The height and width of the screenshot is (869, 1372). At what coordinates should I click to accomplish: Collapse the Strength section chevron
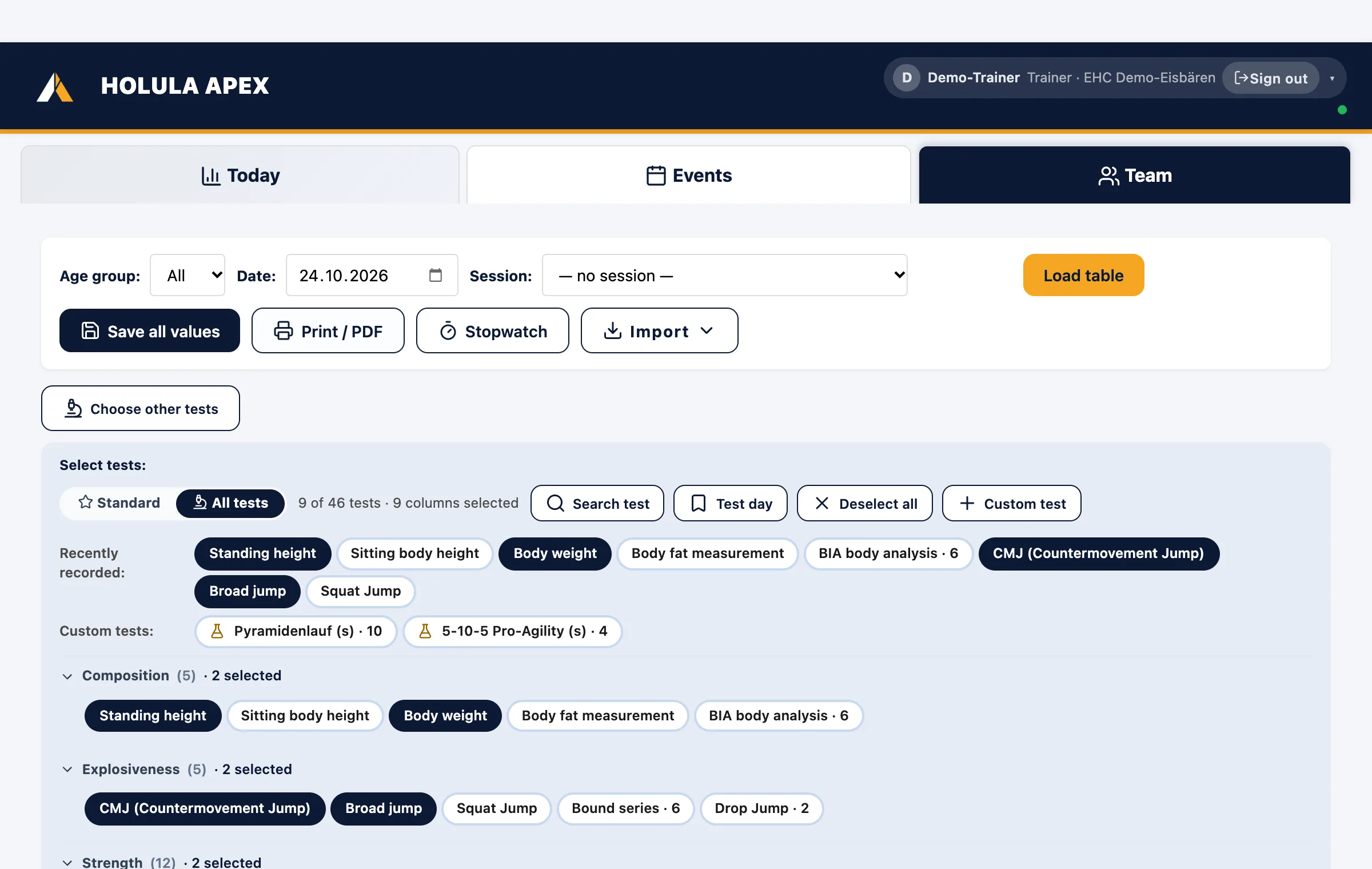67,862
